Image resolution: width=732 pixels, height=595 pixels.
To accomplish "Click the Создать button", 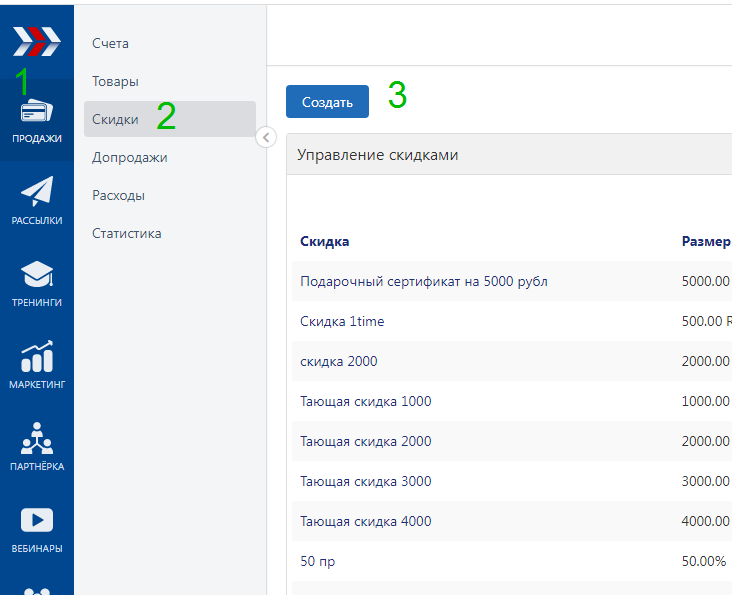I will click(327, 102).
